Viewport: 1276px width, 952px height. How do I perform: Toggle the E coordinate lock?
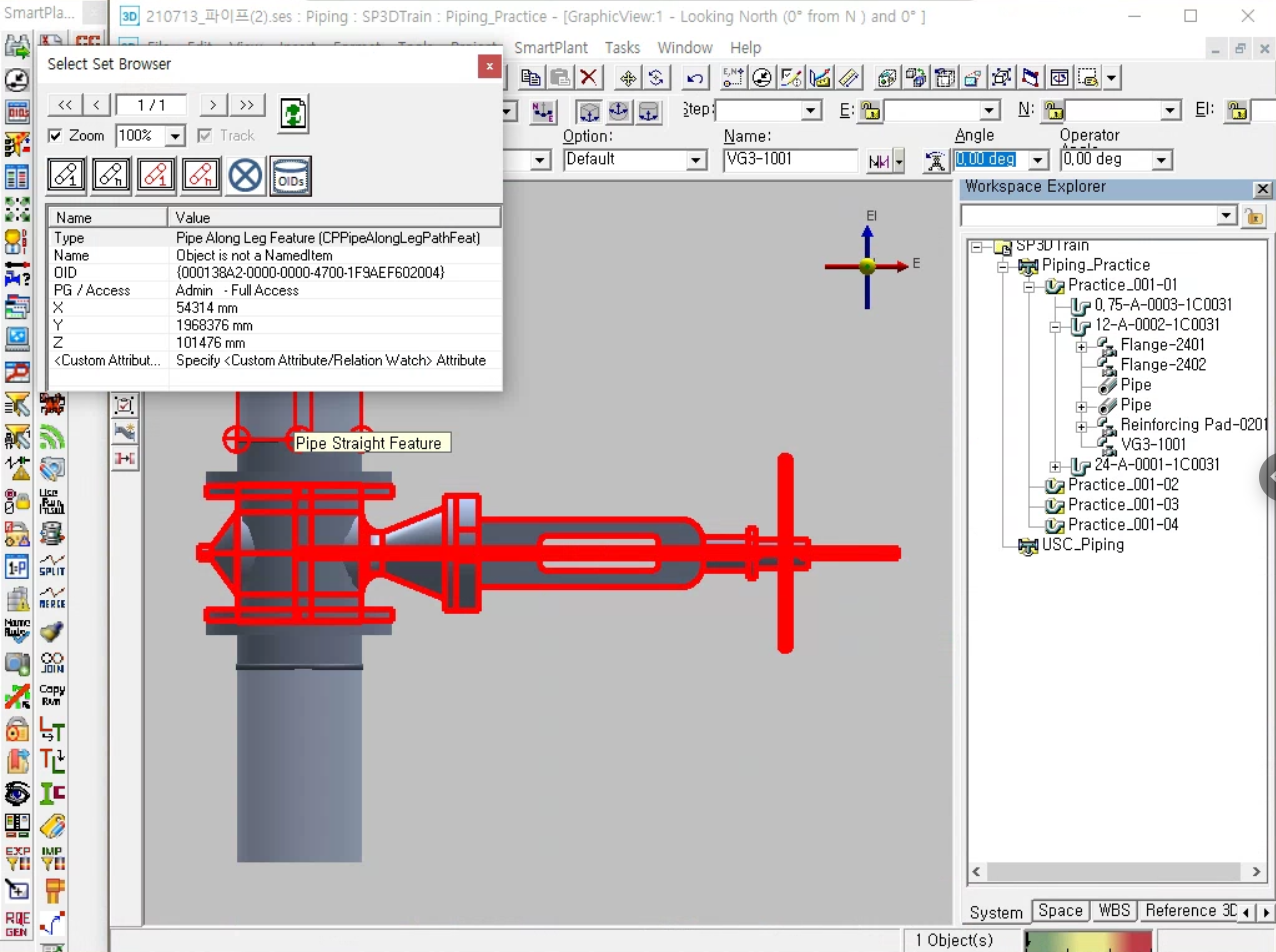click(x=870, y=110)
